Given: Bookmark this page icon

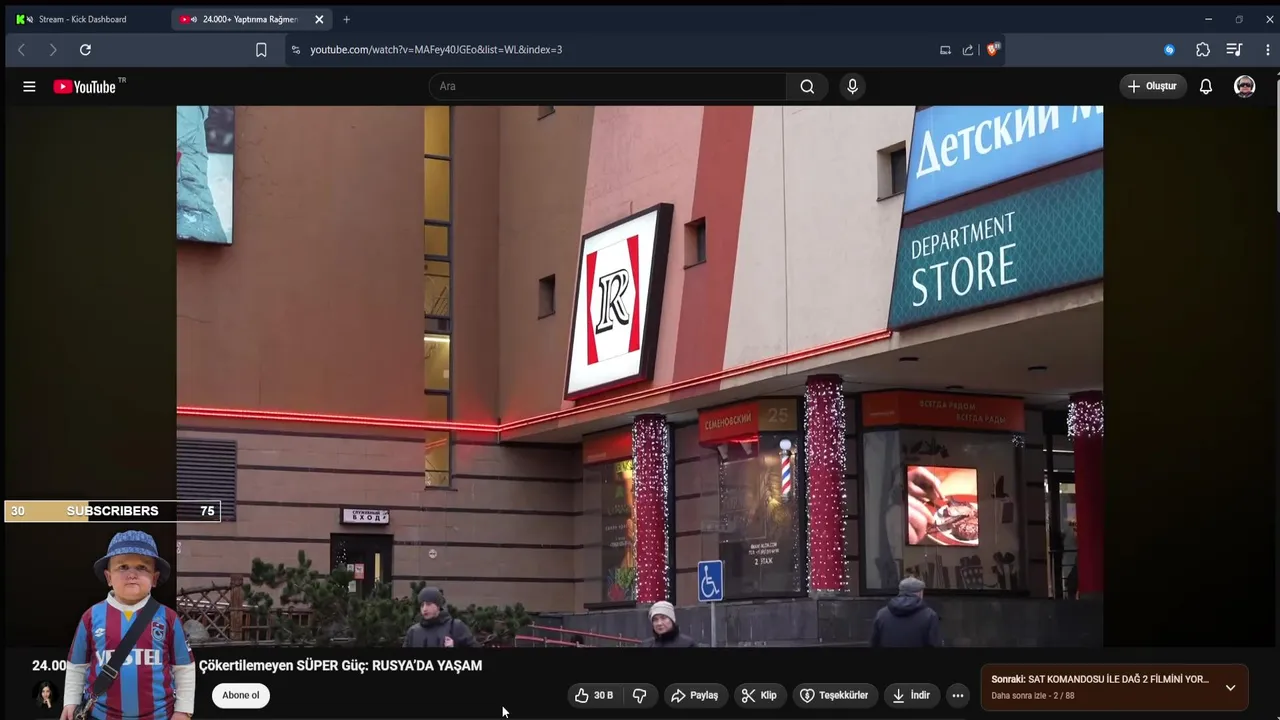Looking at the screenshot, I should [x=261, y=50].
